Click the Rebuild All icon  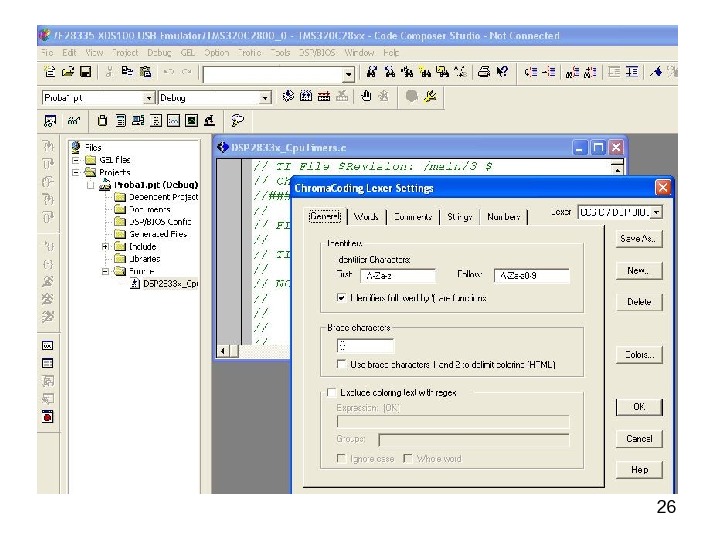(x=324, y=96)
